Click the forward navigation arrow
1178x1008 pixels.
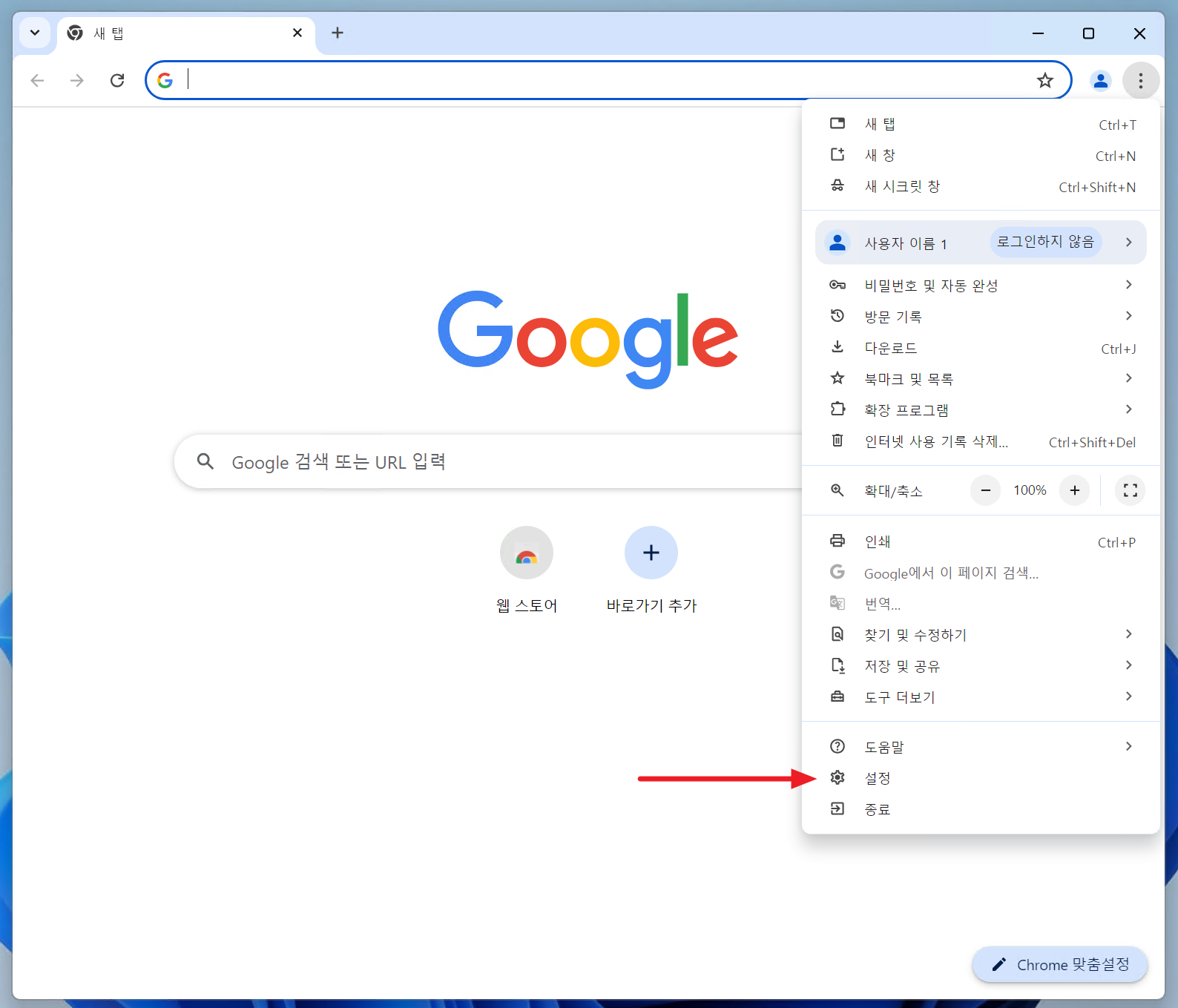77,80
